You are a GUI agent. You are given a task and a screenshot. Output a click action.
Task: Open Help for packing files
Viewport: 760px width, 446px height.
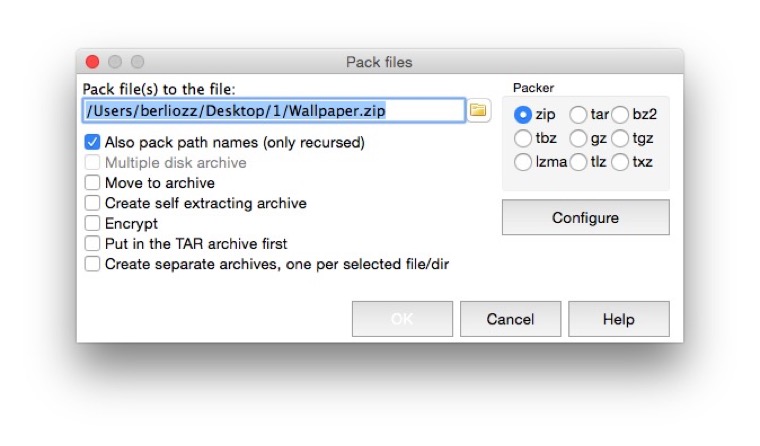[618, 319]
